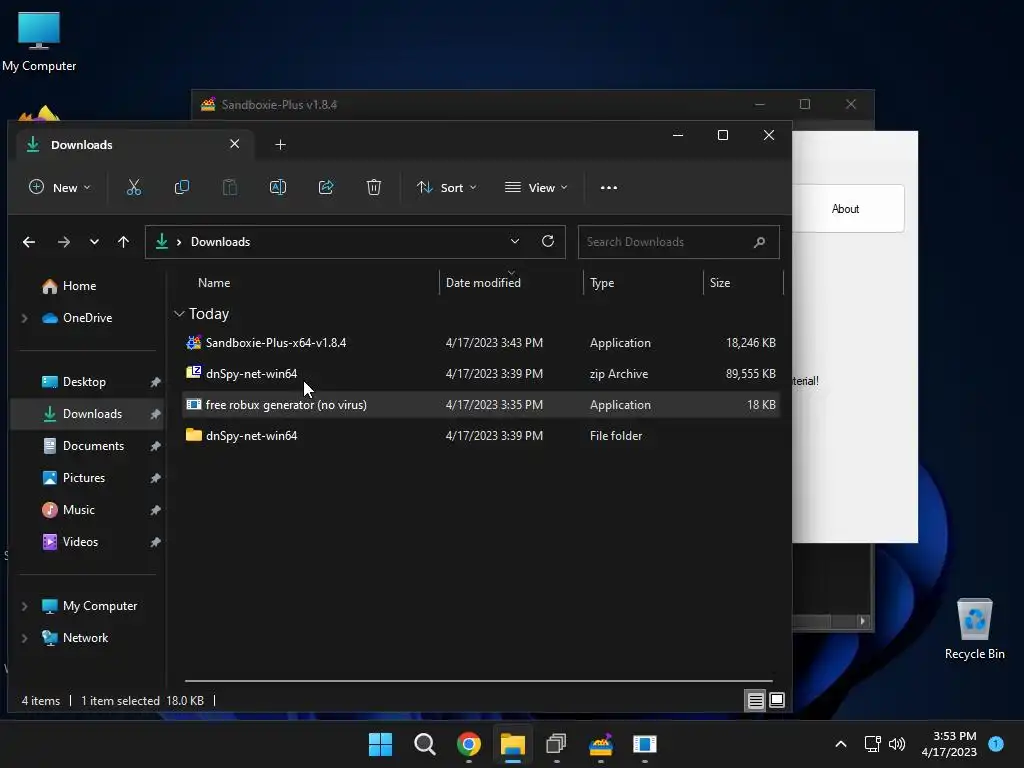Click the volume icon in system tray
1024x768 pixels.
[897, 744]
